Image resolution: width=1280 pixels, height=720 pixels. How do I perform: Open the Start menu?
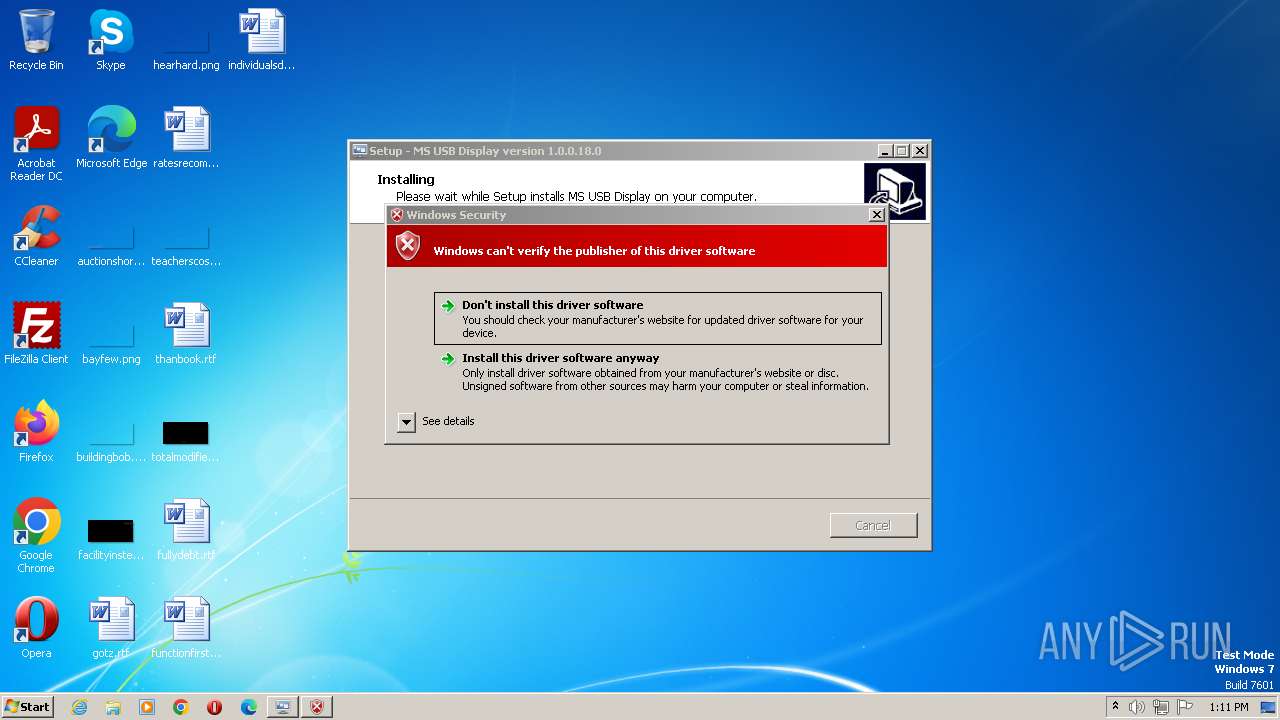(28, 707)
